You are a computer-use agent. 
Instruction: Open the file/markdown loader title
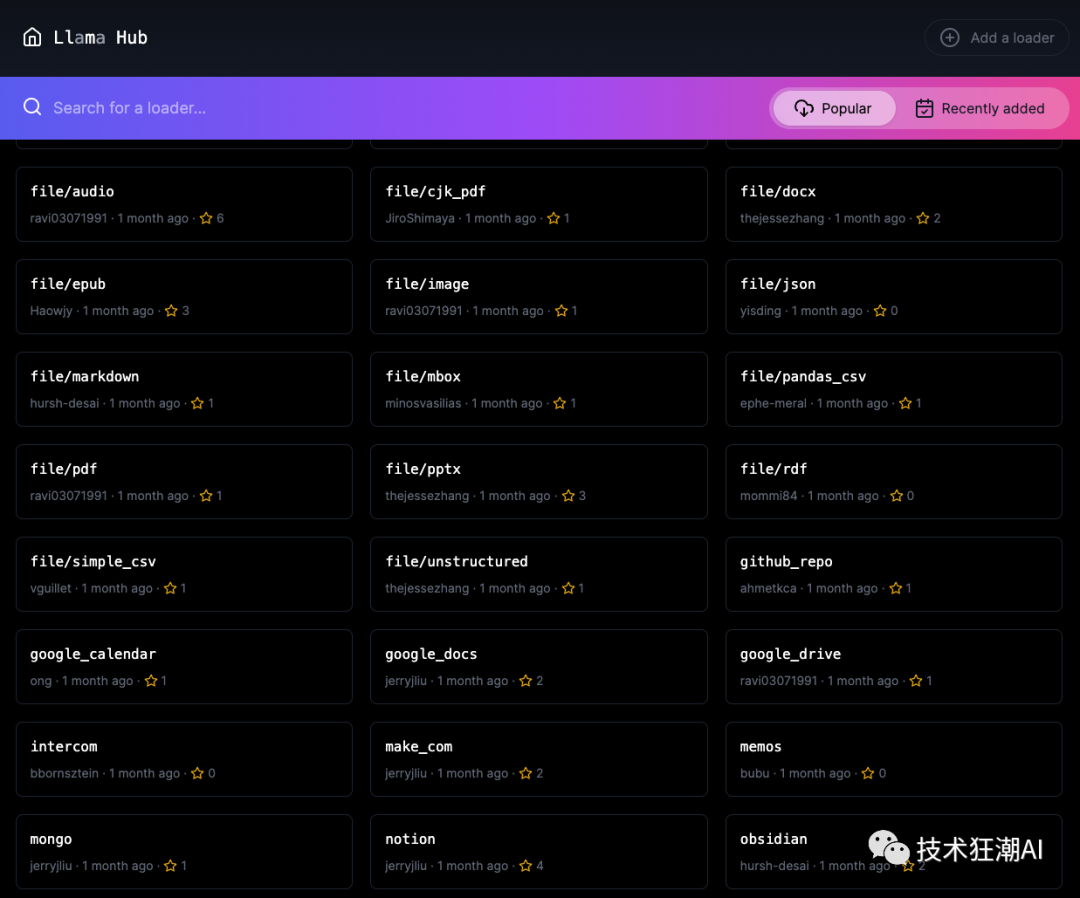click(85, 376)
